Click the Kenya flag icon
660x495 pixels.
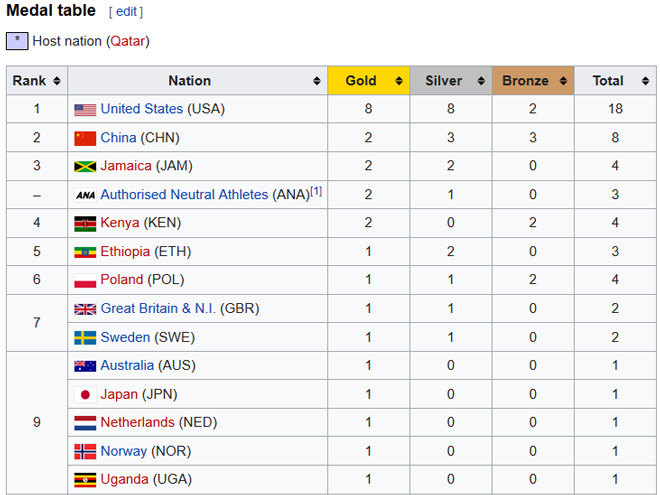85,223
